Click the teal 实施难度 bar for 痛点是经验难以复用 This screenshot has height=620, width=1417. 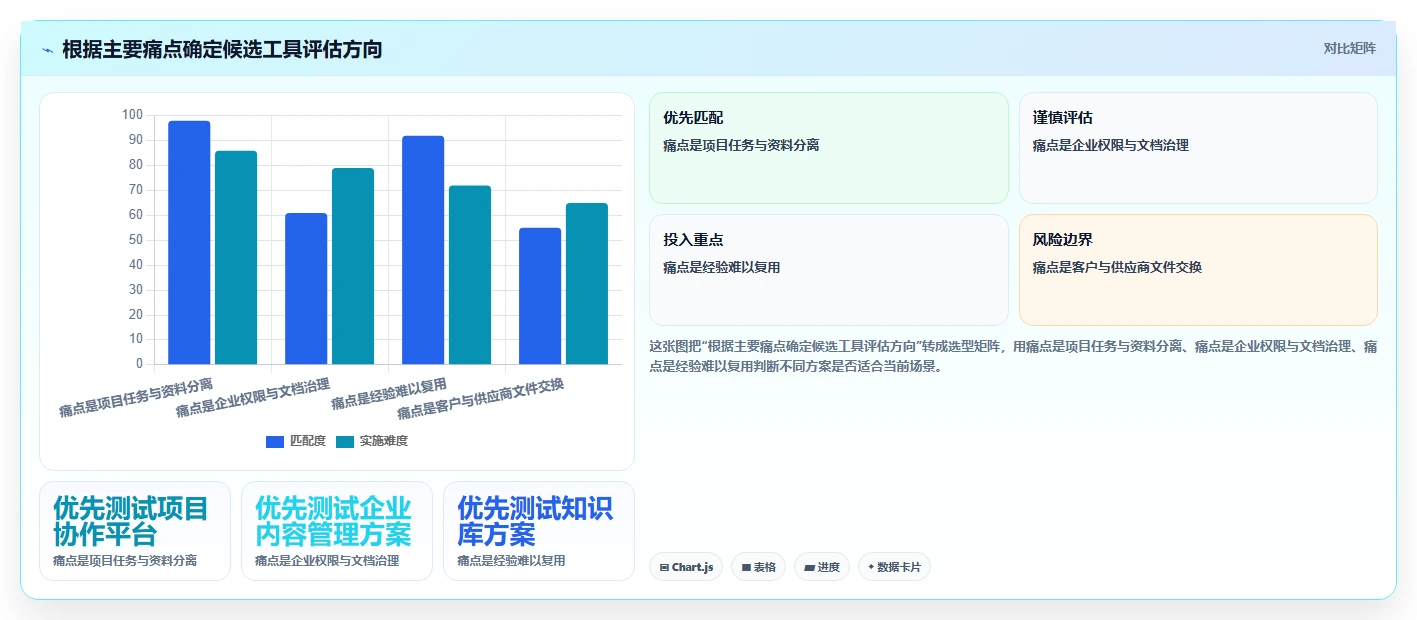pos(470,275)
